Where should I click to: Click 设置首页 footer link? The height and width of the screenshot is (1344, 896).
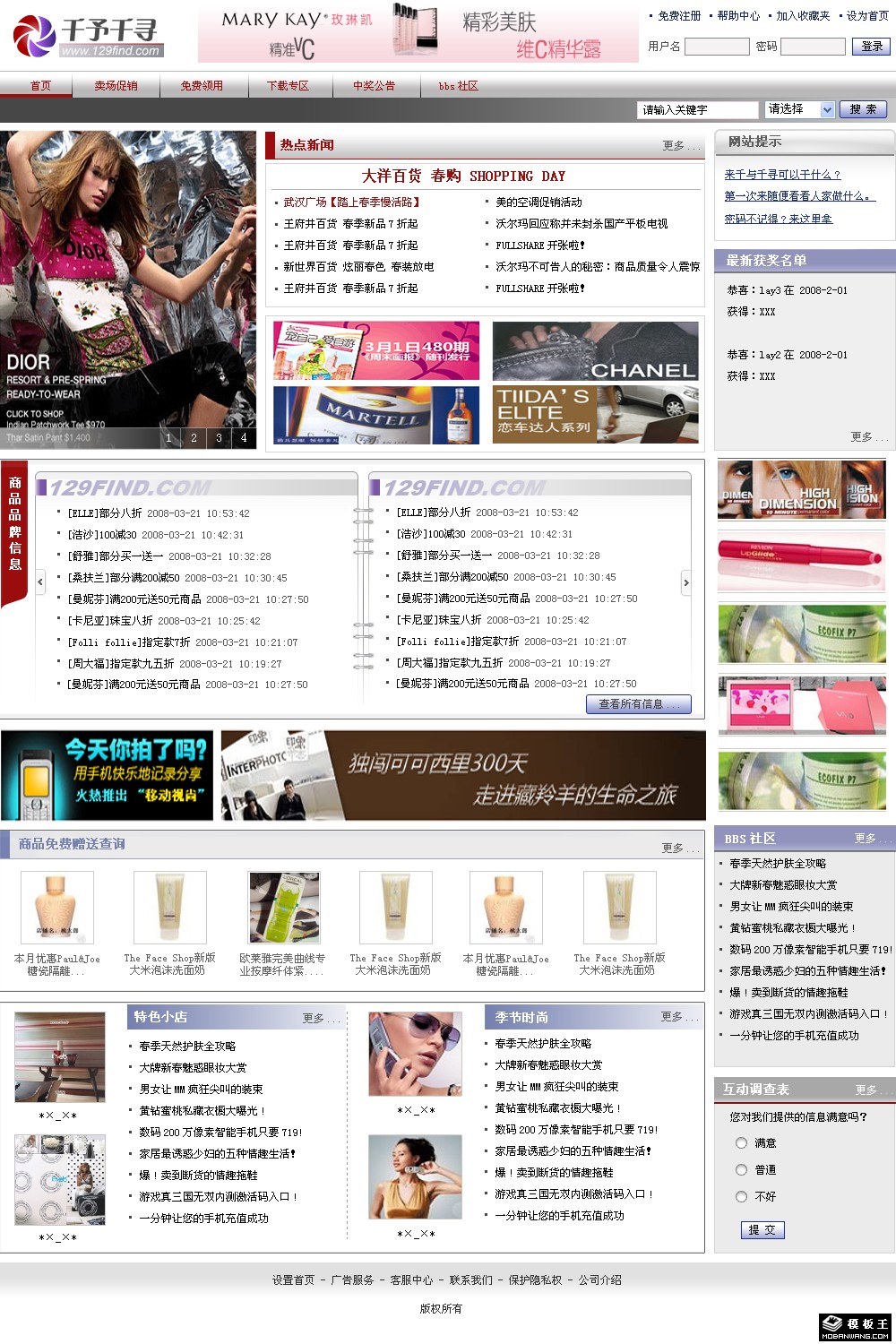point(294,1280)
